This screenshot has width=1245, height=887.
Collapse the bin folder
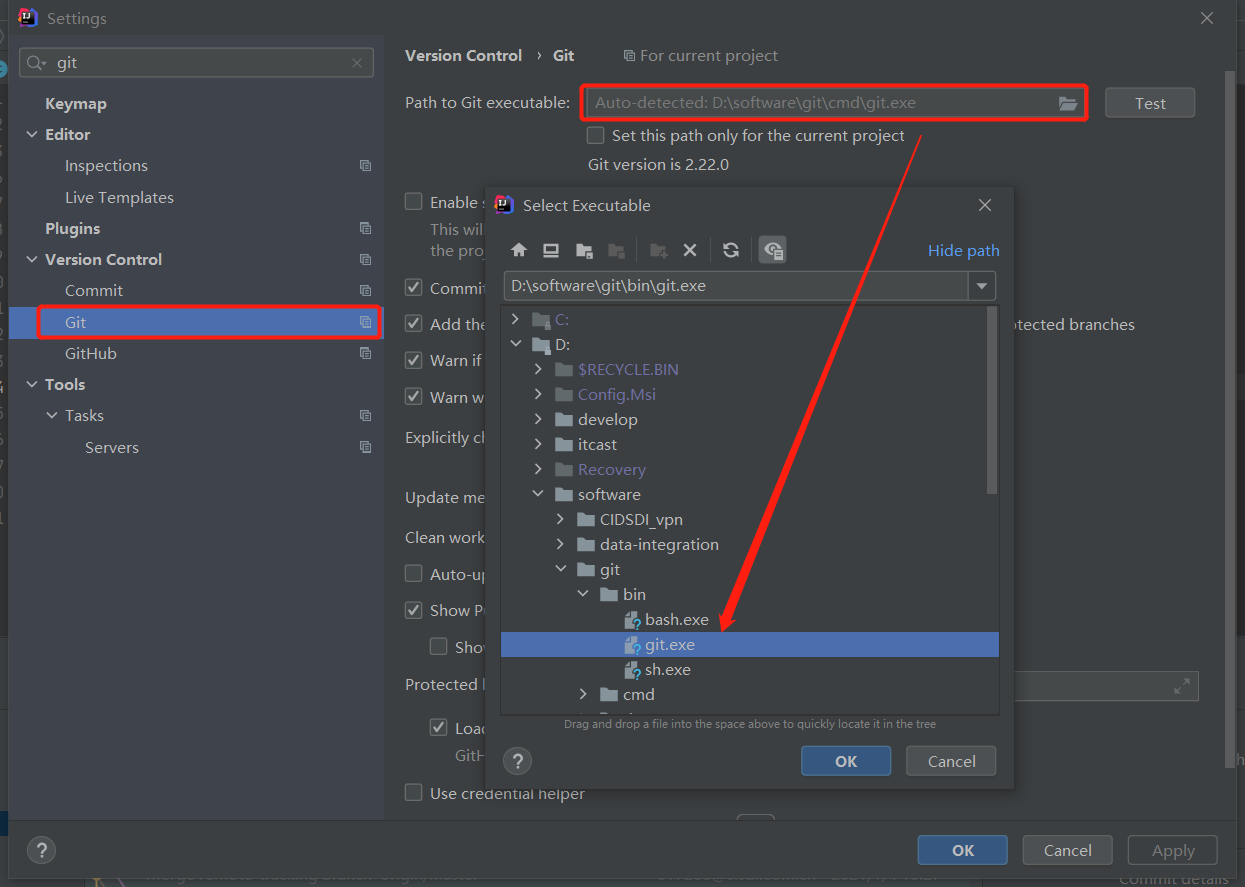tap(583, 595)
